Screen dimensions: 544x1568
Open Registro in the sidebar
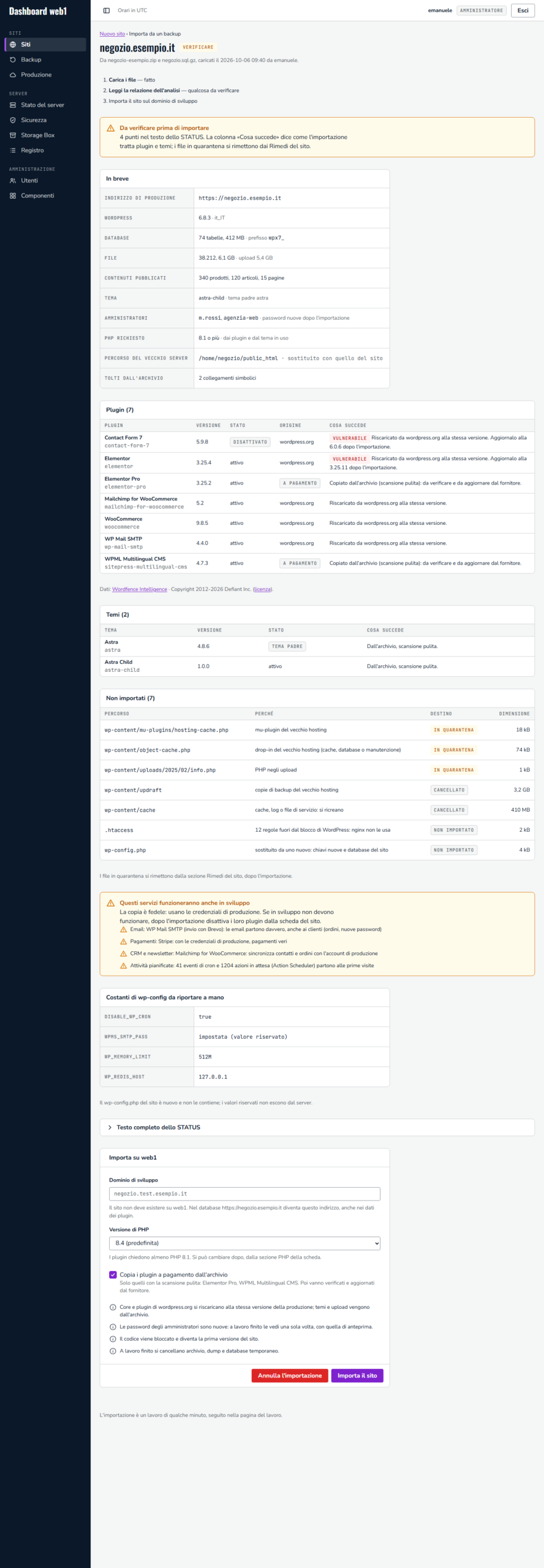coord(45,151)
